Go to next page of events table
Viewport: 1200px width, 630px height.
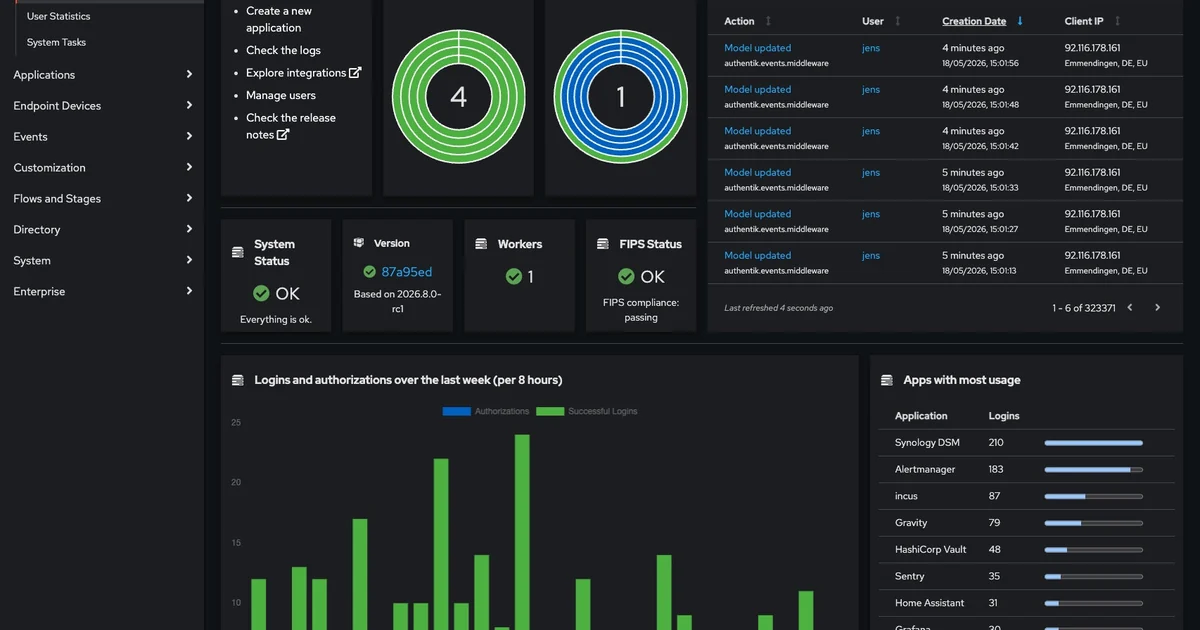(1158, 308)
